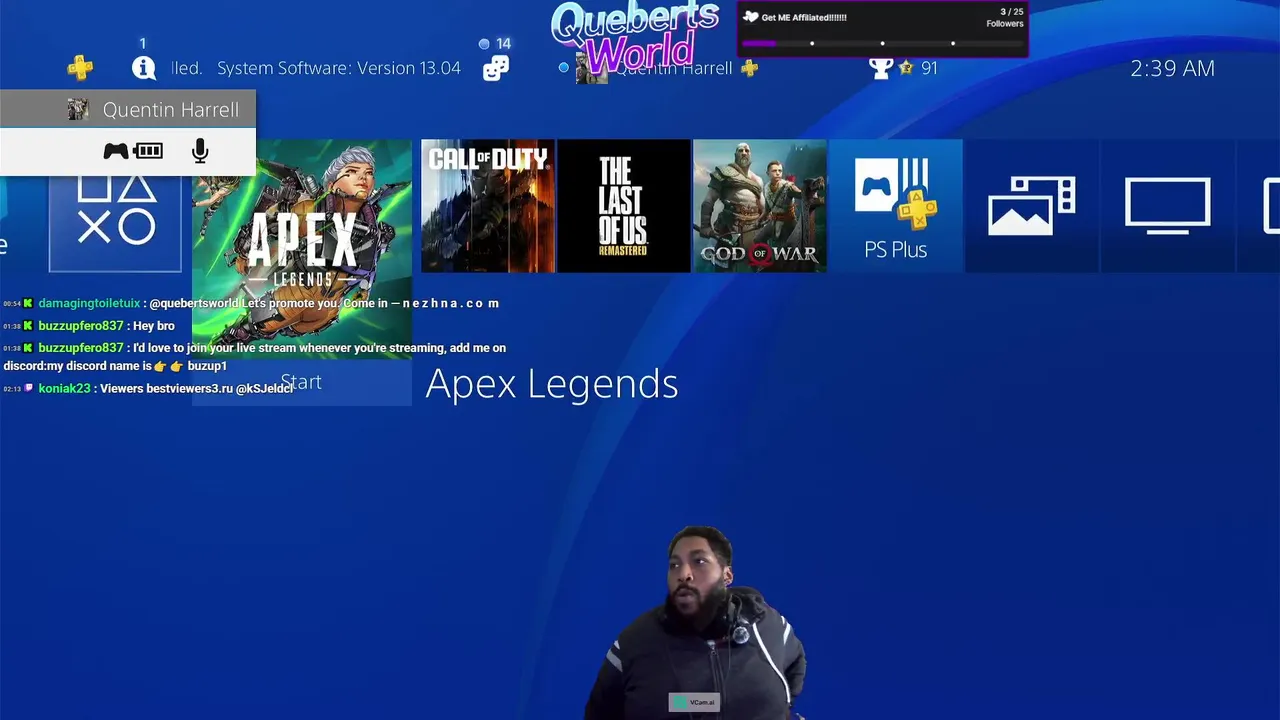The height and width of the screenshot is (720, 1280).
Task: Click the controller icon in the user popup
Action: coord(116,151)
